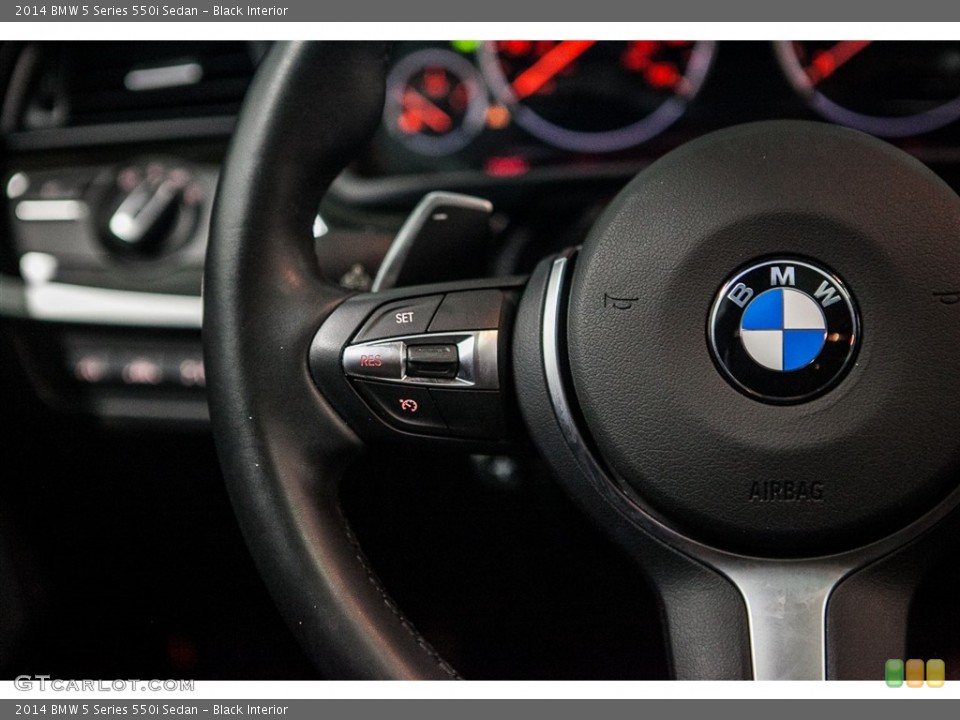Click the BMW roundel emblem
The image size is (960, 720).
(784, 329)
